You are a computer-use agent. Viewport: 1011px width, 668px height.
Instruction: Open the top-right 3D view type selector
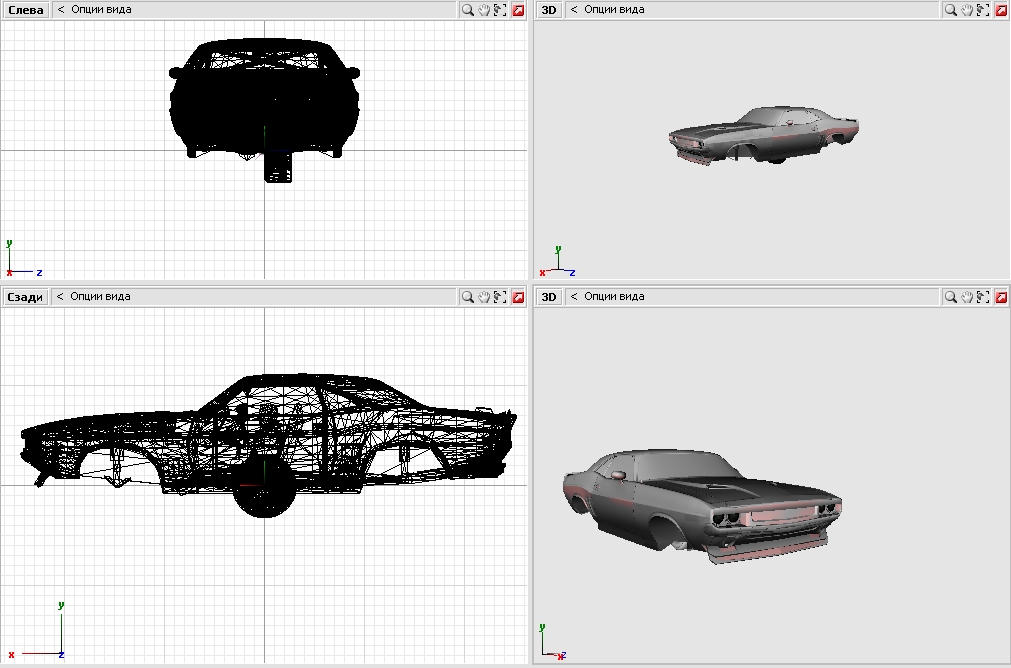(549, 10)
